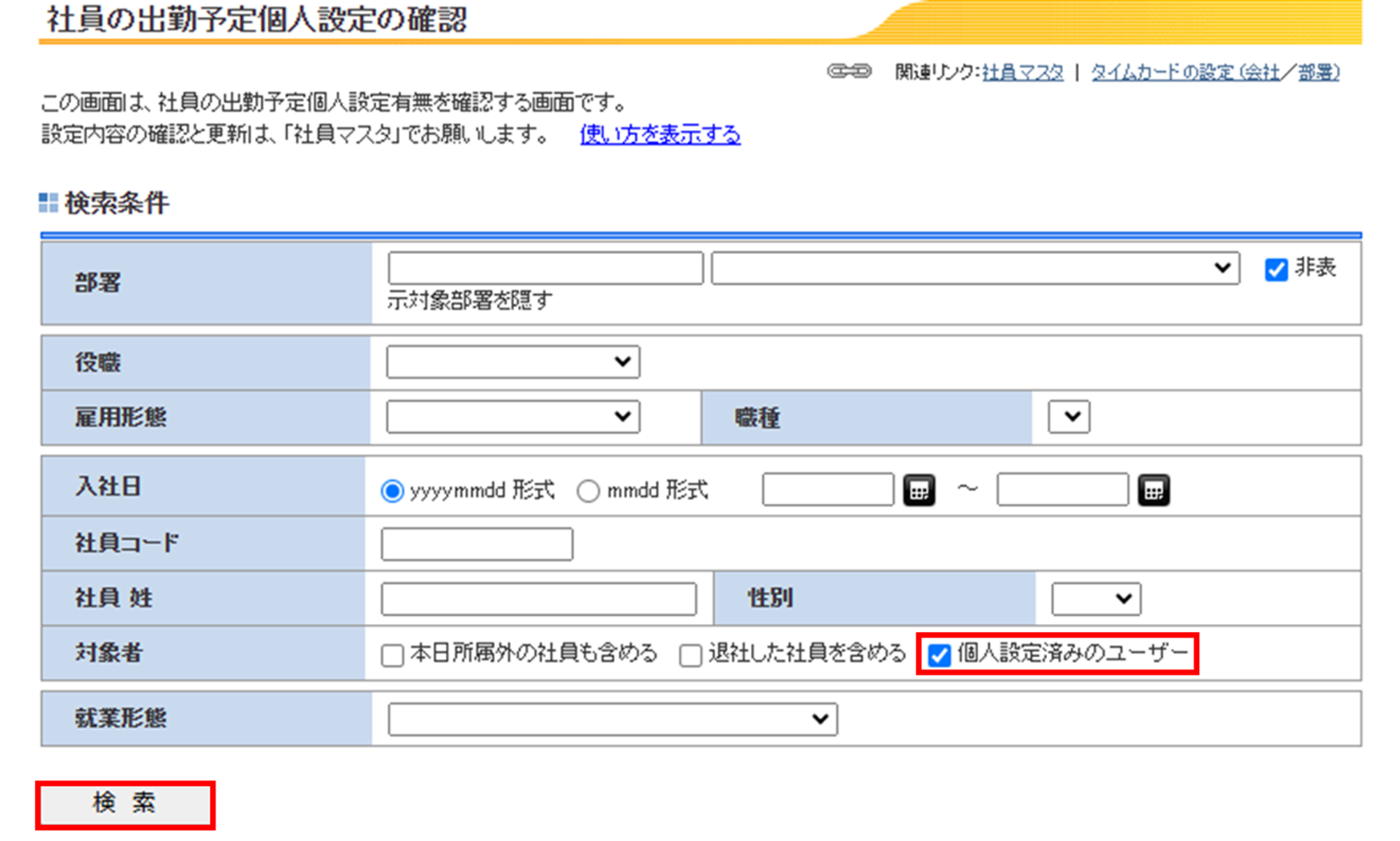1400x841 pixels.
Task: Open the 性別 dropdown
Action: 1095,599
